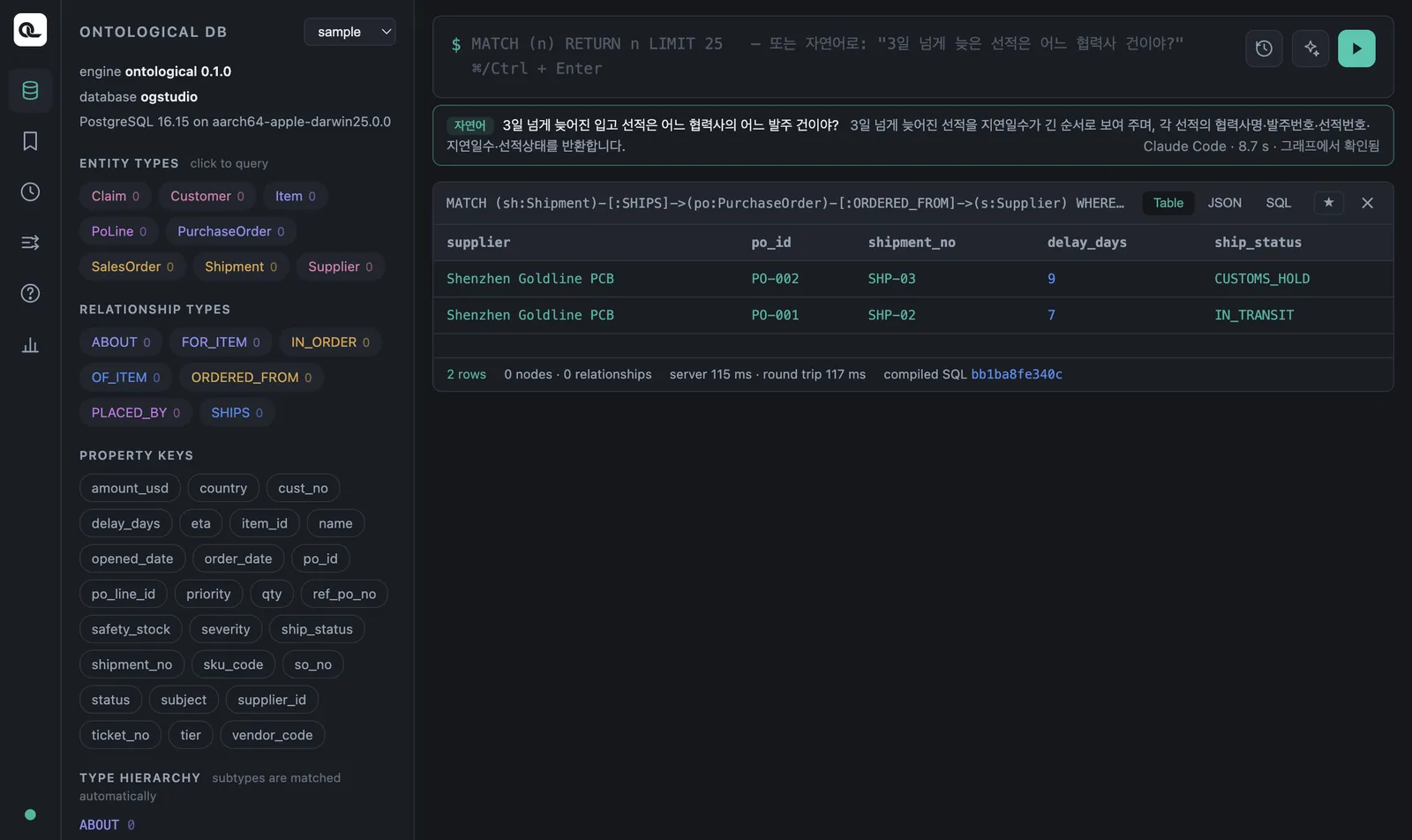Screen dimensions: 1412x840
Task: Click the delay_days property key chip
Action: (125, 523)
